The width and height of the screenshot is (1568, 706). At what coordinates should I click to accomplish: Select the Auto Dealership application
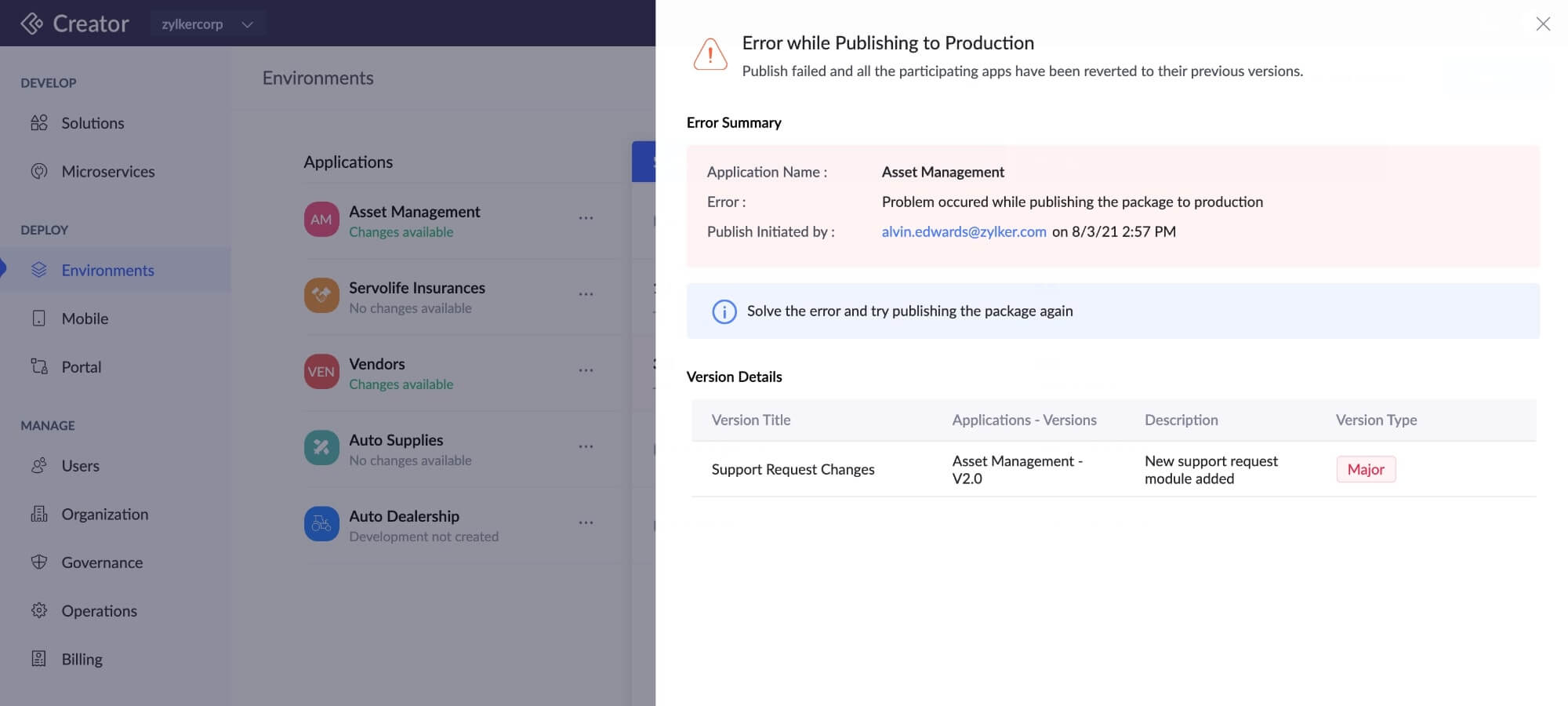404,516
